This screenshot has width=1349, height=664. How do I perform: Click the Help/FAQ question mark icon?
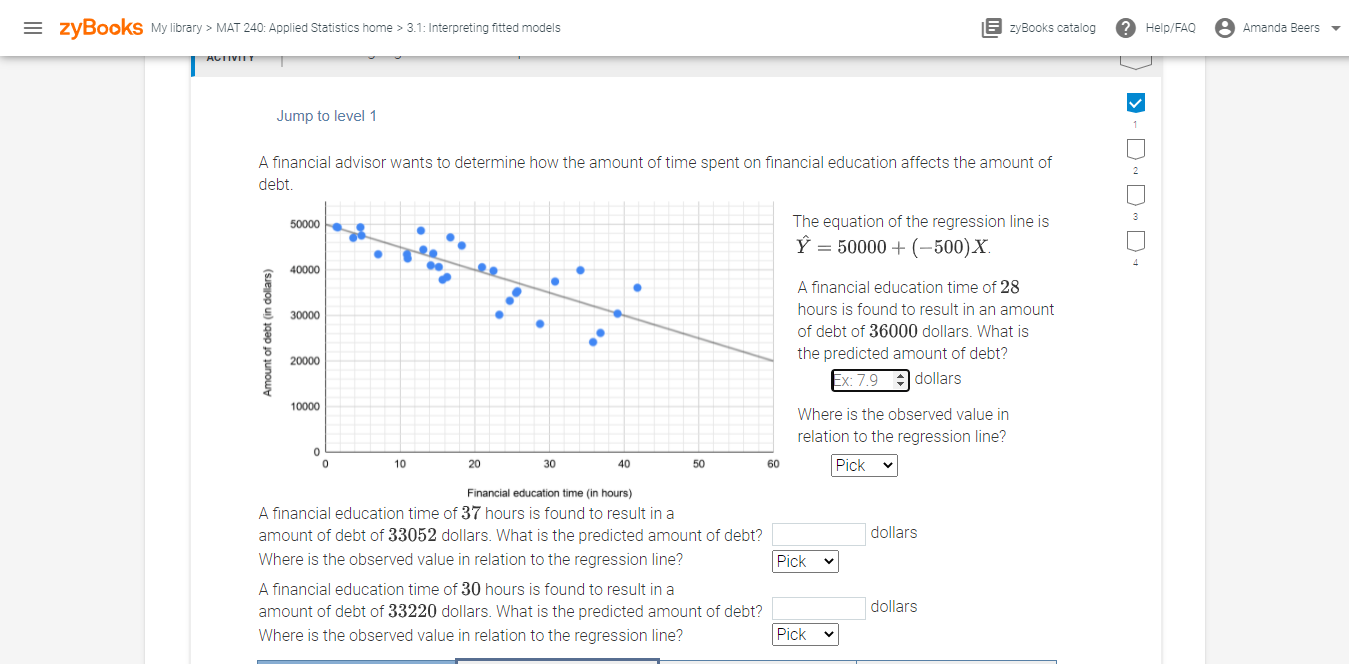pyautogui.click(x=1125, y=27)
